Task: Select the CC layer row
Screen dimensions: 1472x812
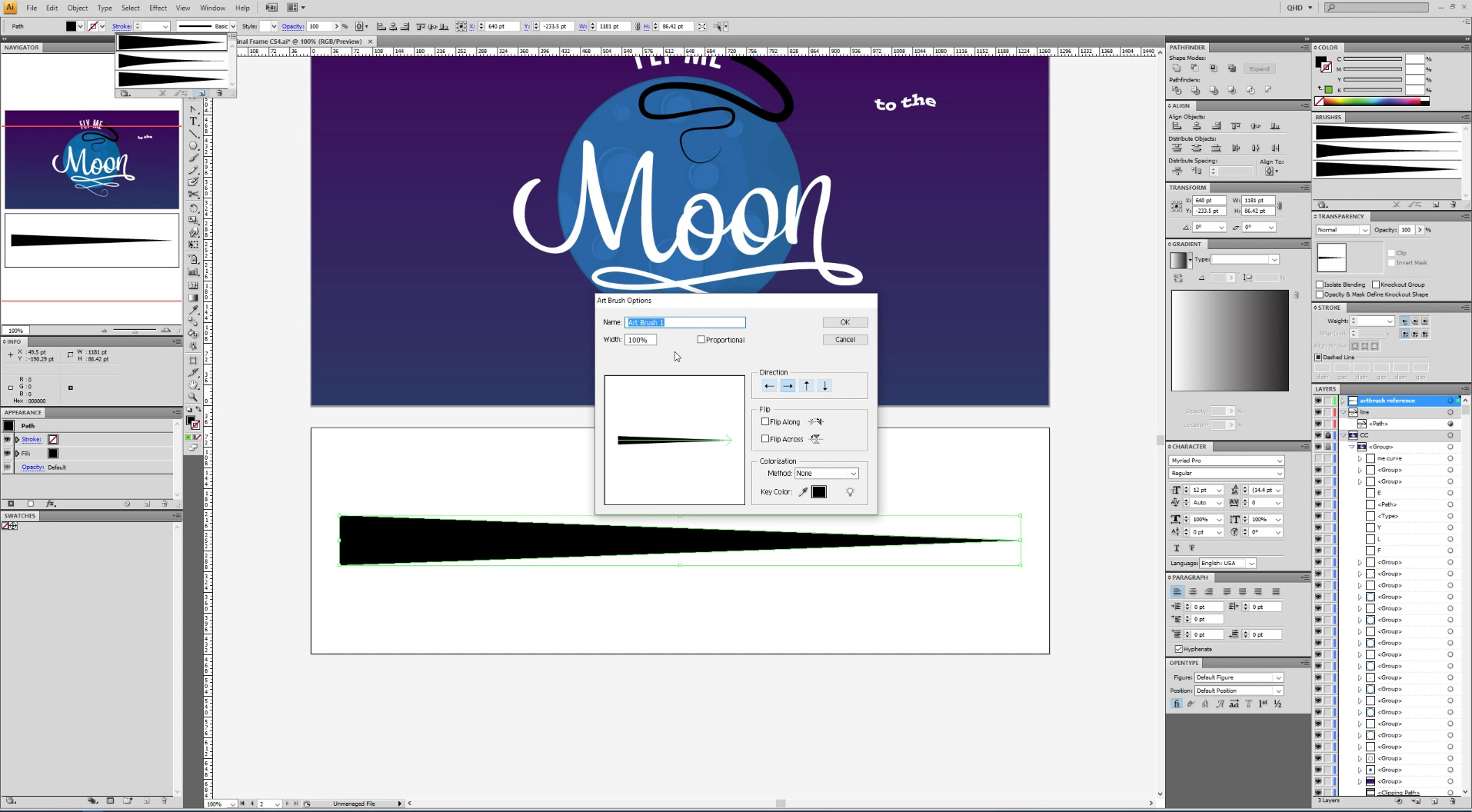Action: point(1400,435)
